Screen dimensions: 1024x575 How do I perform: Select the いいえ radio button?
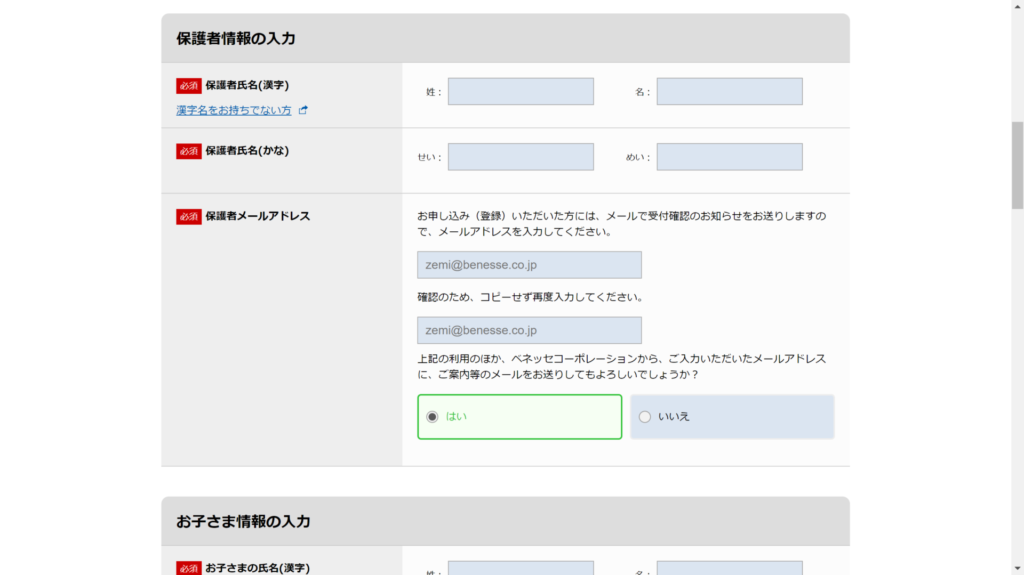[x=645, y=417]
